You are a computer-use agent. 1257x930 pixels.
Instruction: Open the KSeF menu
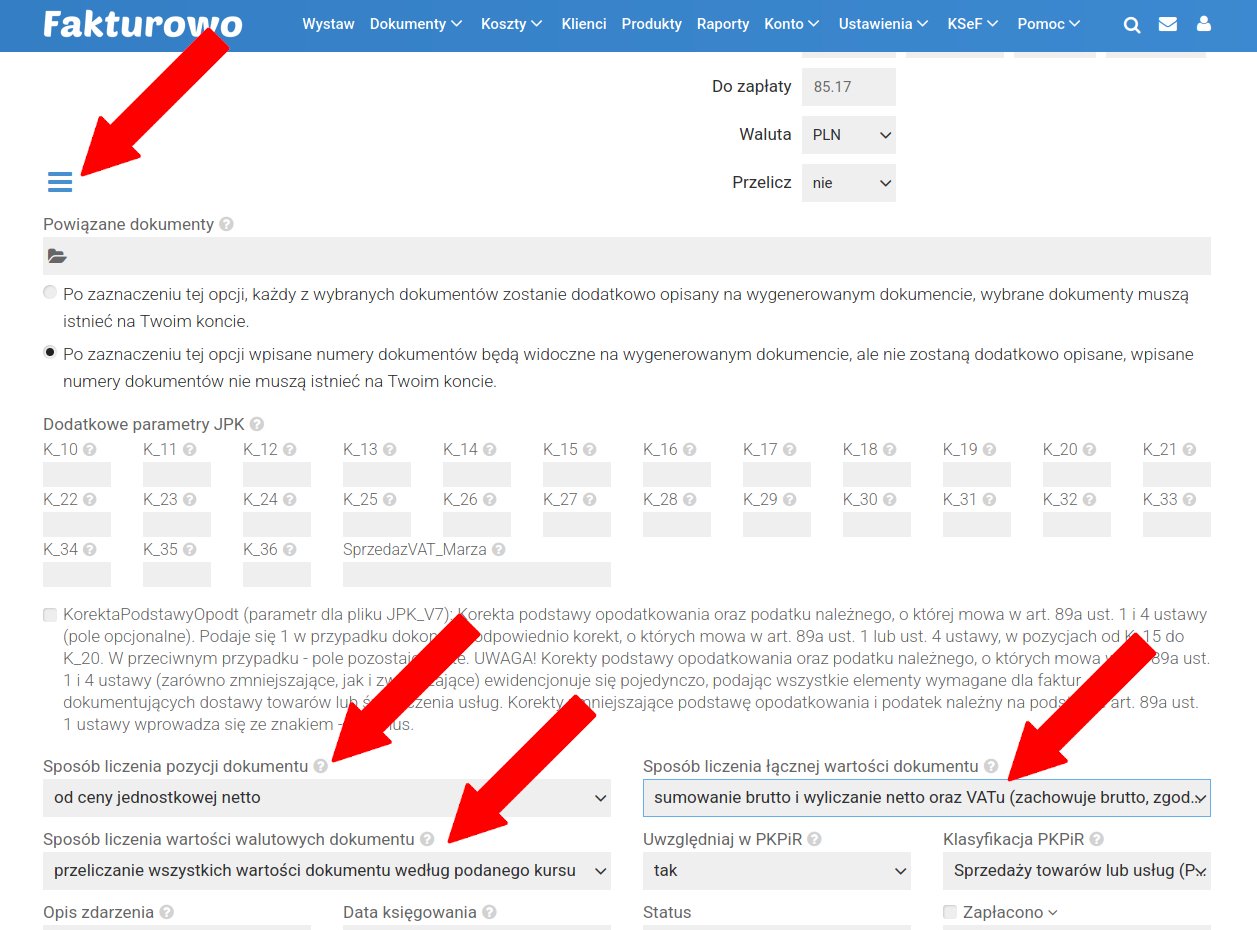tap(972, 24)
